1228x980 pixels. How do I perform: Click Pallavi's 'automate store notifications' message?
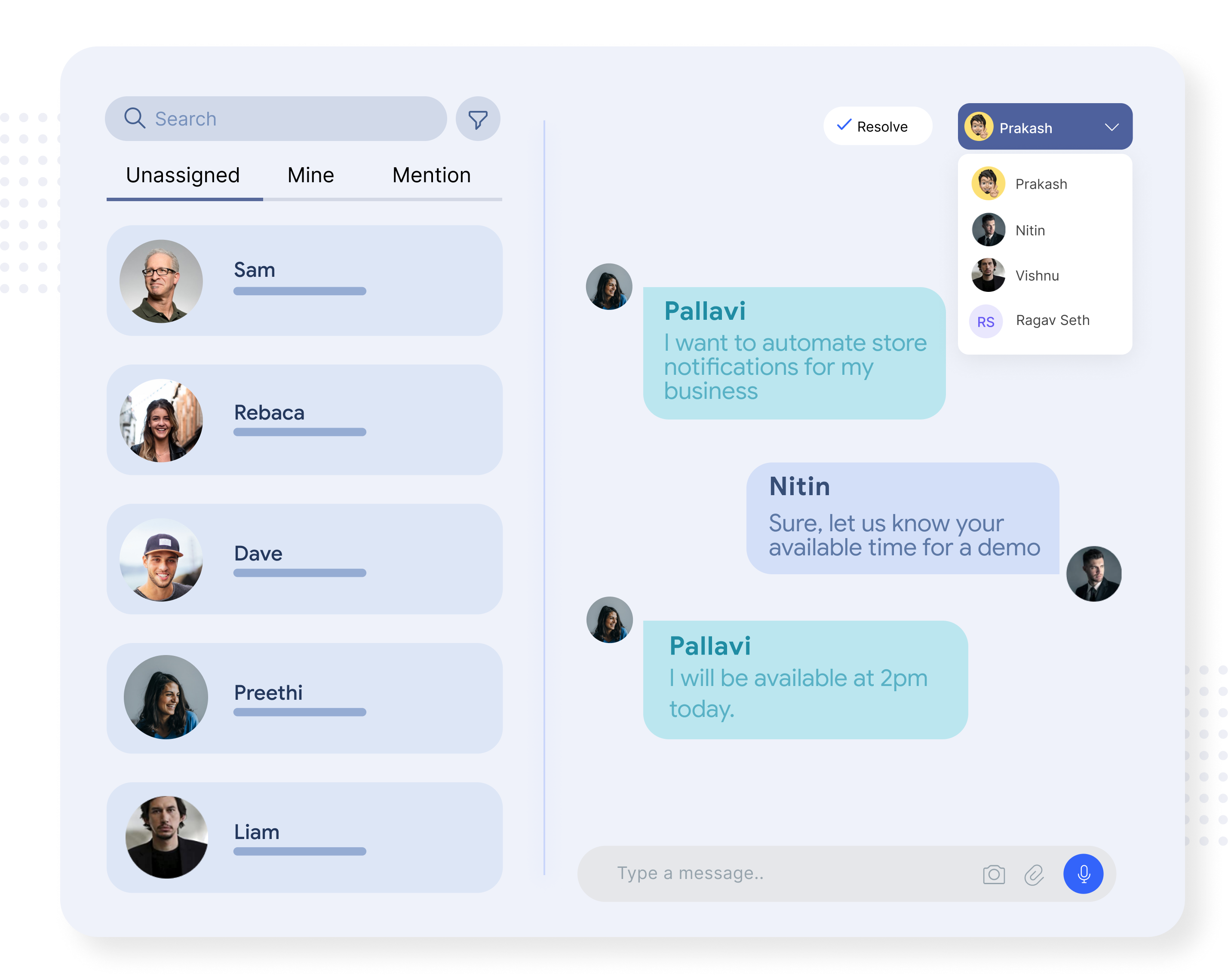(795, 354)
